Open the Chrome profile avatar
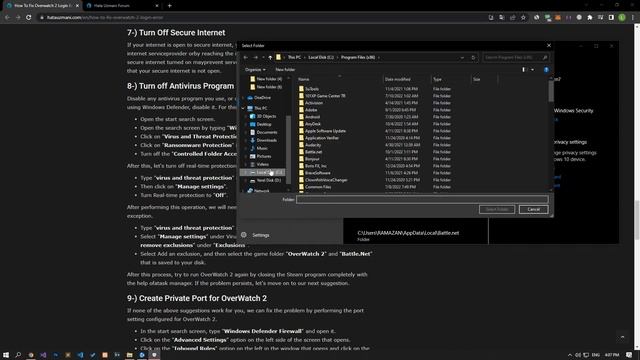640x360 pixels. tap(622, 18)
